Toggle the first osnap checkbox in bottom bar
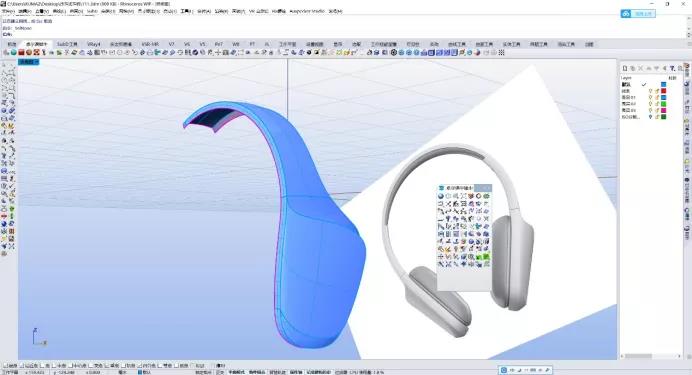 point(5,366)
